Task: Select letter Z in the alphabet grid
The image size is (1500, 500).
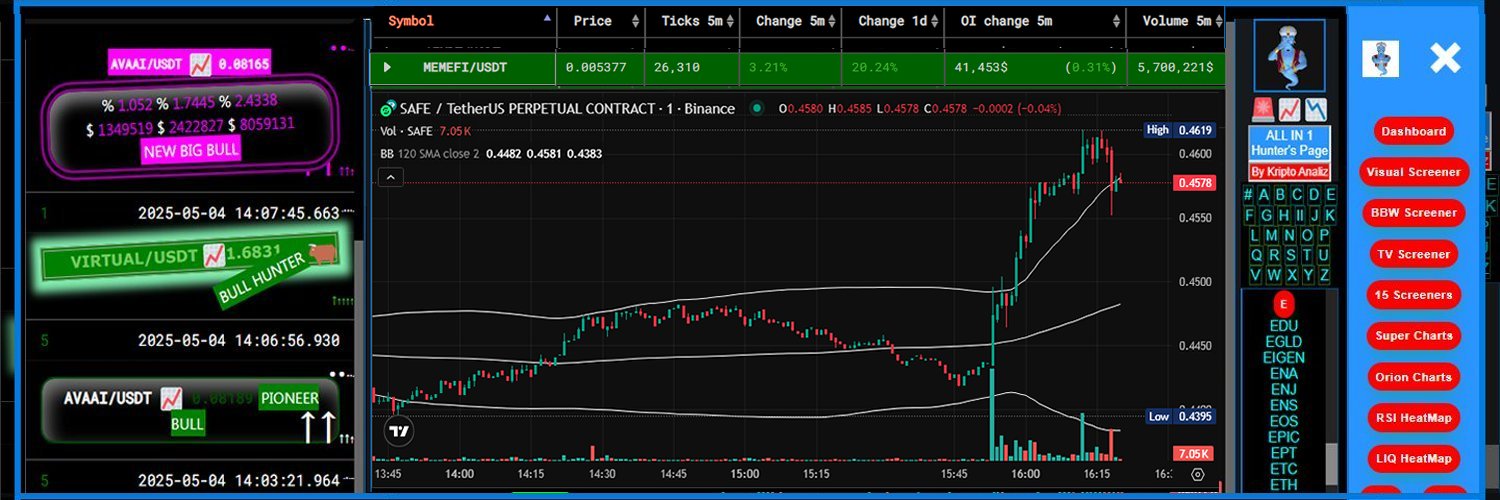Action: click(x=1324, y=275)
